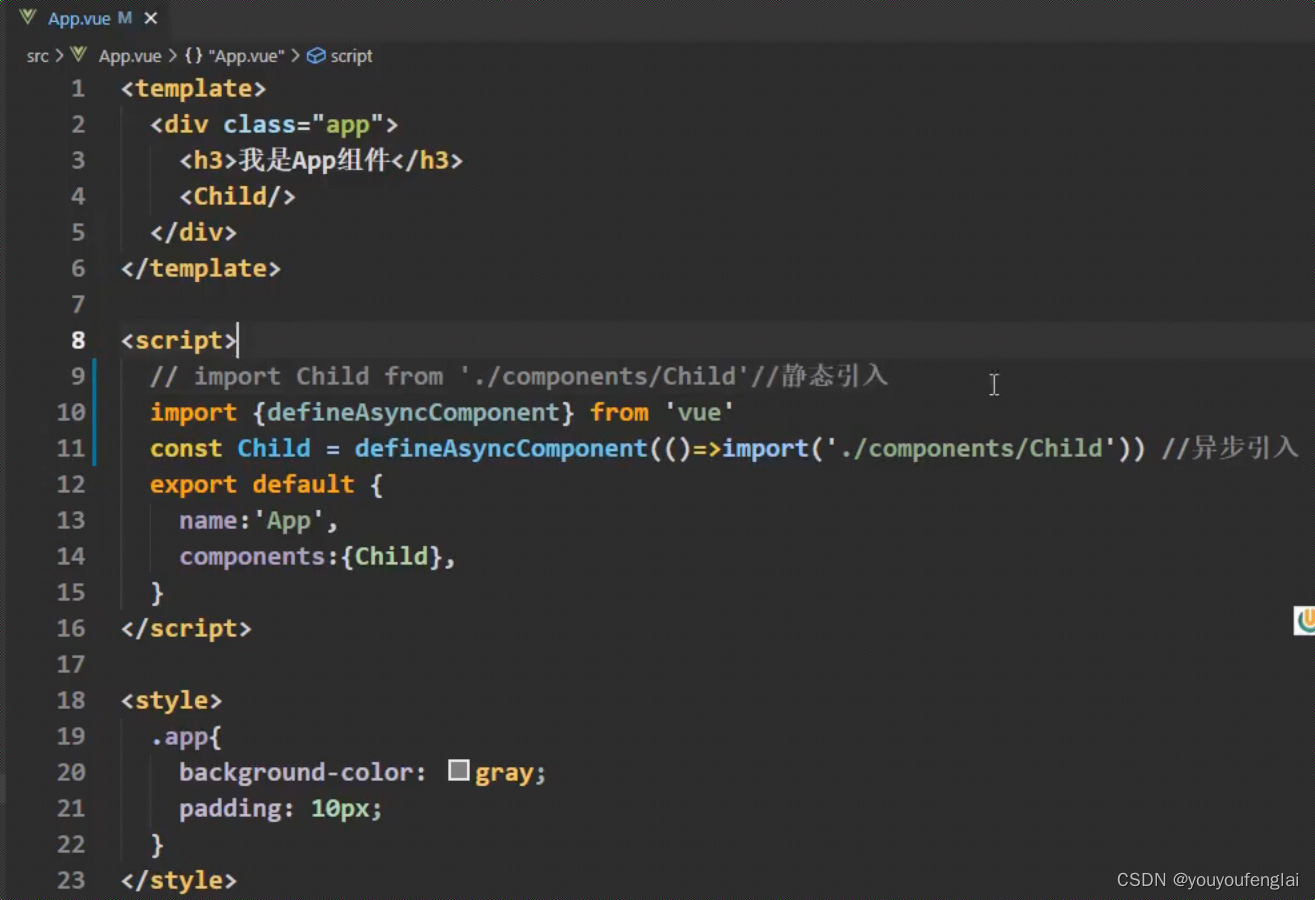This screenshot has width=1315, height=900.
Task: Click the {} "App.vue" breadcrumb
Action: click(234, 56)
